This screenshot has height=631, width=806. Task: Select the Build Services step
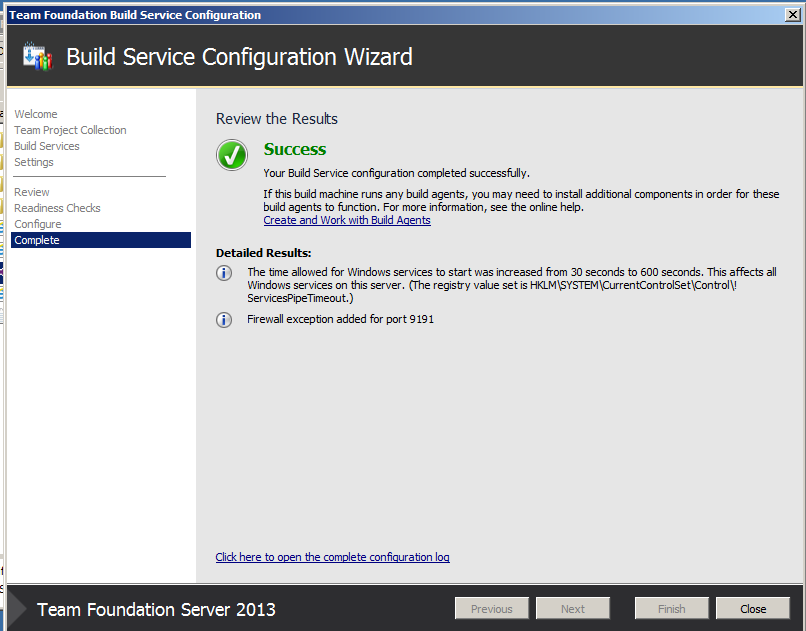tap(47, 146)
